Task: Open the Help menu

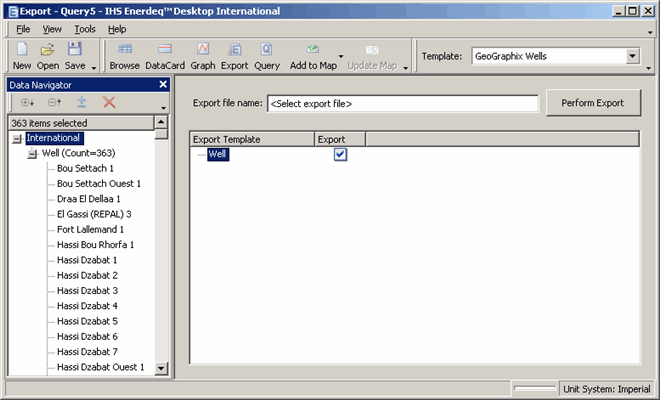Action: pyautogui.click(x=117, y=29)
